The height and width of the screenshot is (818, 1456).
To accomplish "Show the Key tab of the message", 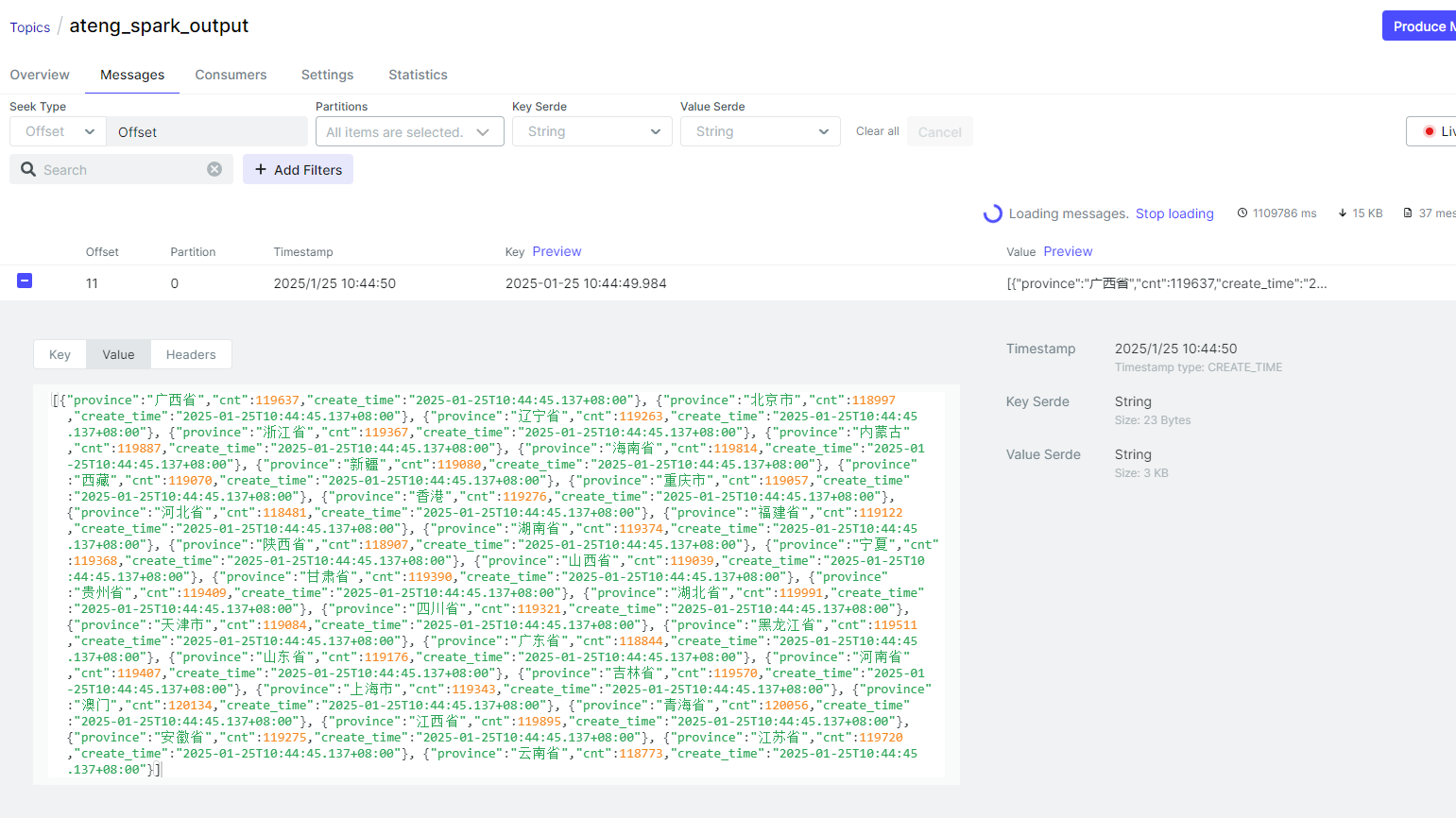I will coord(60,354).
